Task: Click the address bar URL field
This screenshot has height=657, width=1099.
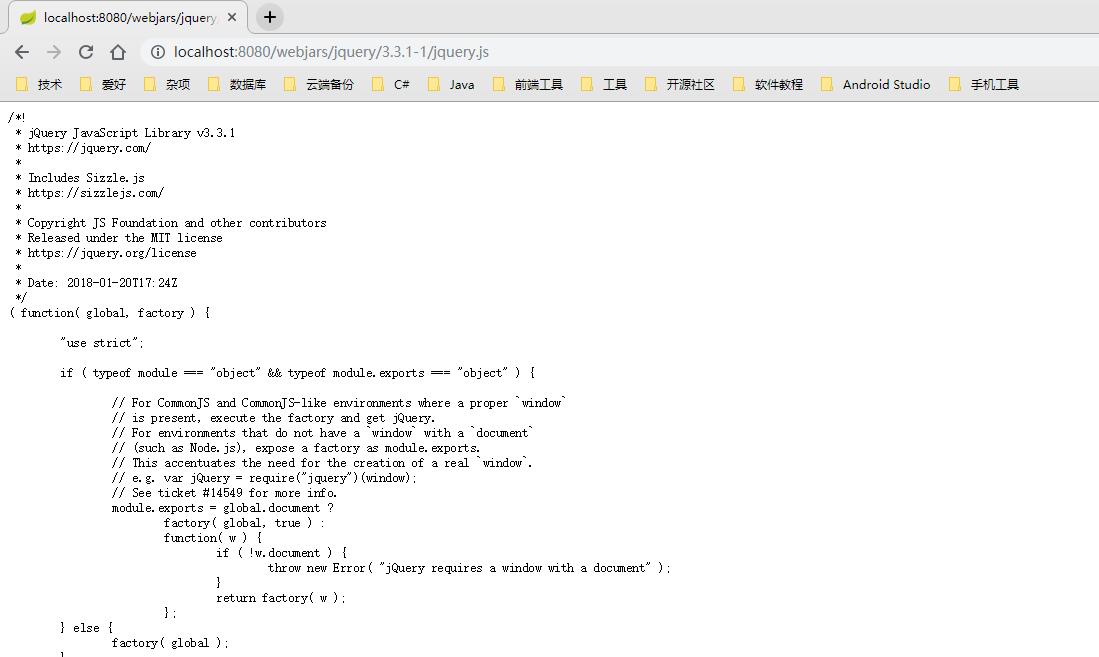Action: (x=617, y=52)
